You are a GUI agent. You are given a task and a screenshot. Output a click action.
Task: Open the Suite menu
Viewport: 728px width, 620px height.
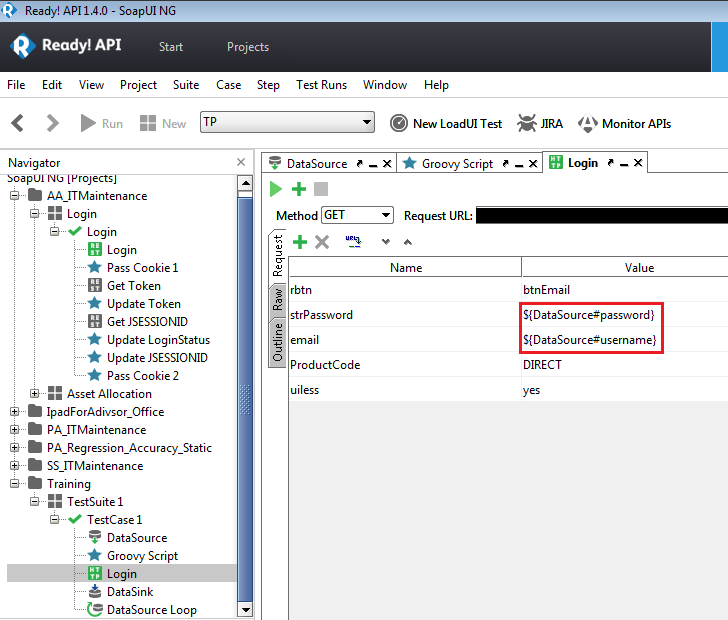pos(186,85)
